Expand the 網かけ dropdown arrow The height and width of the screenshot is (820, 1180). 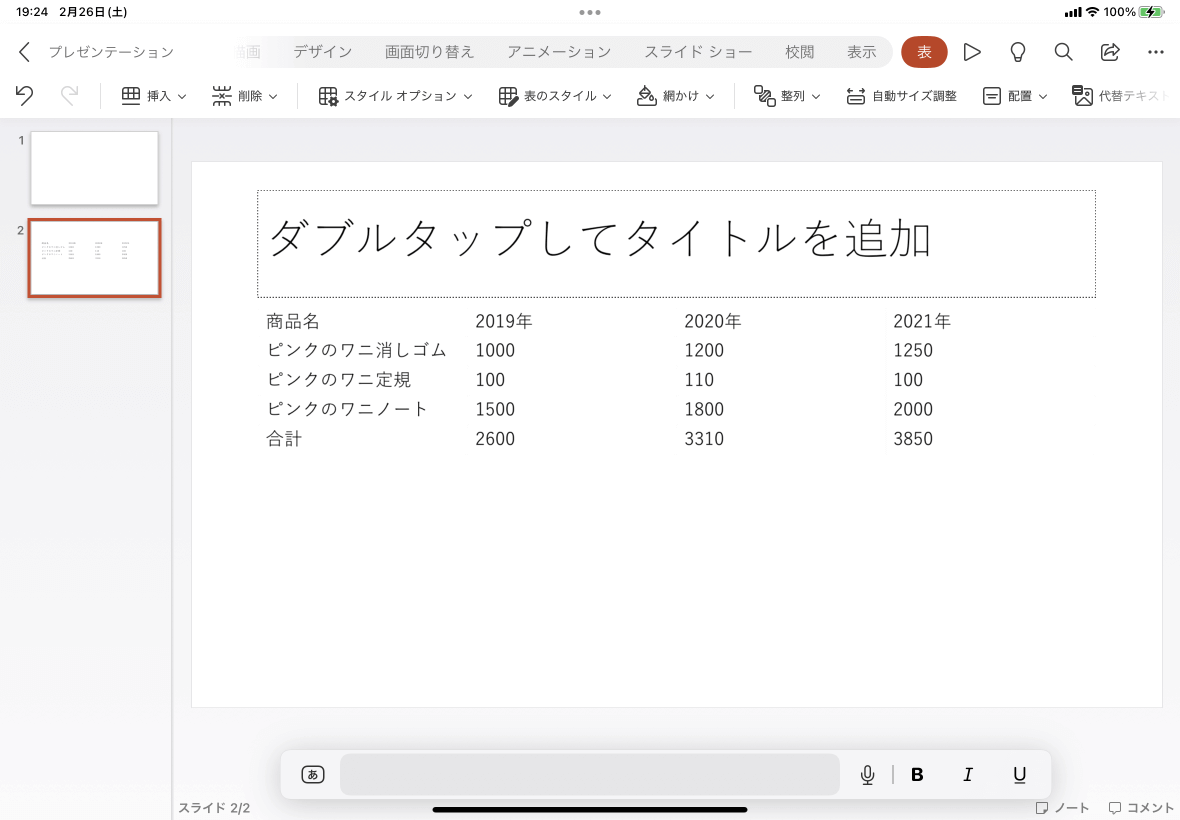click(x=710, y=96)
